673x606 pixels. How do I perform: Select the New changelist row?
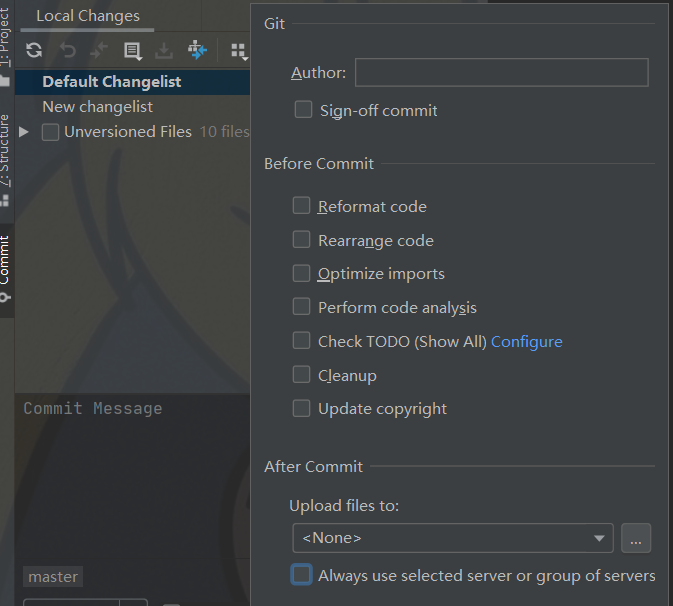click(132, 107)
